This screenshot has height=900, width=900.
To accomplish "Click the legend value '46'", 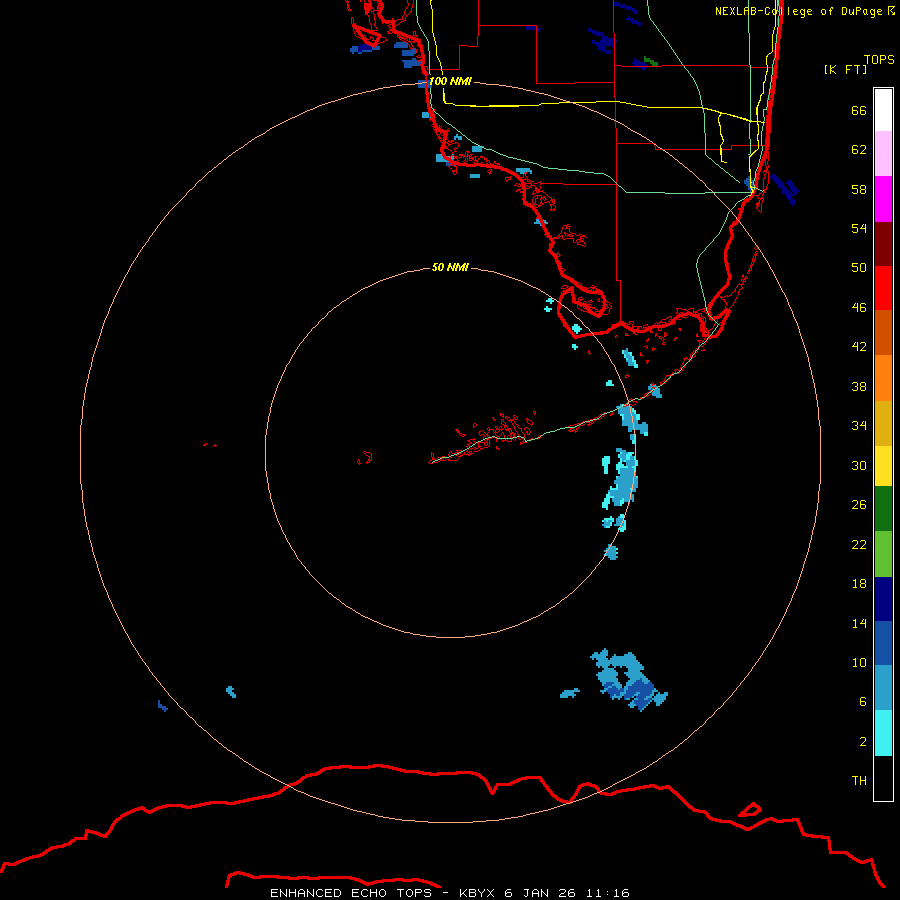I will pos(859,308).
